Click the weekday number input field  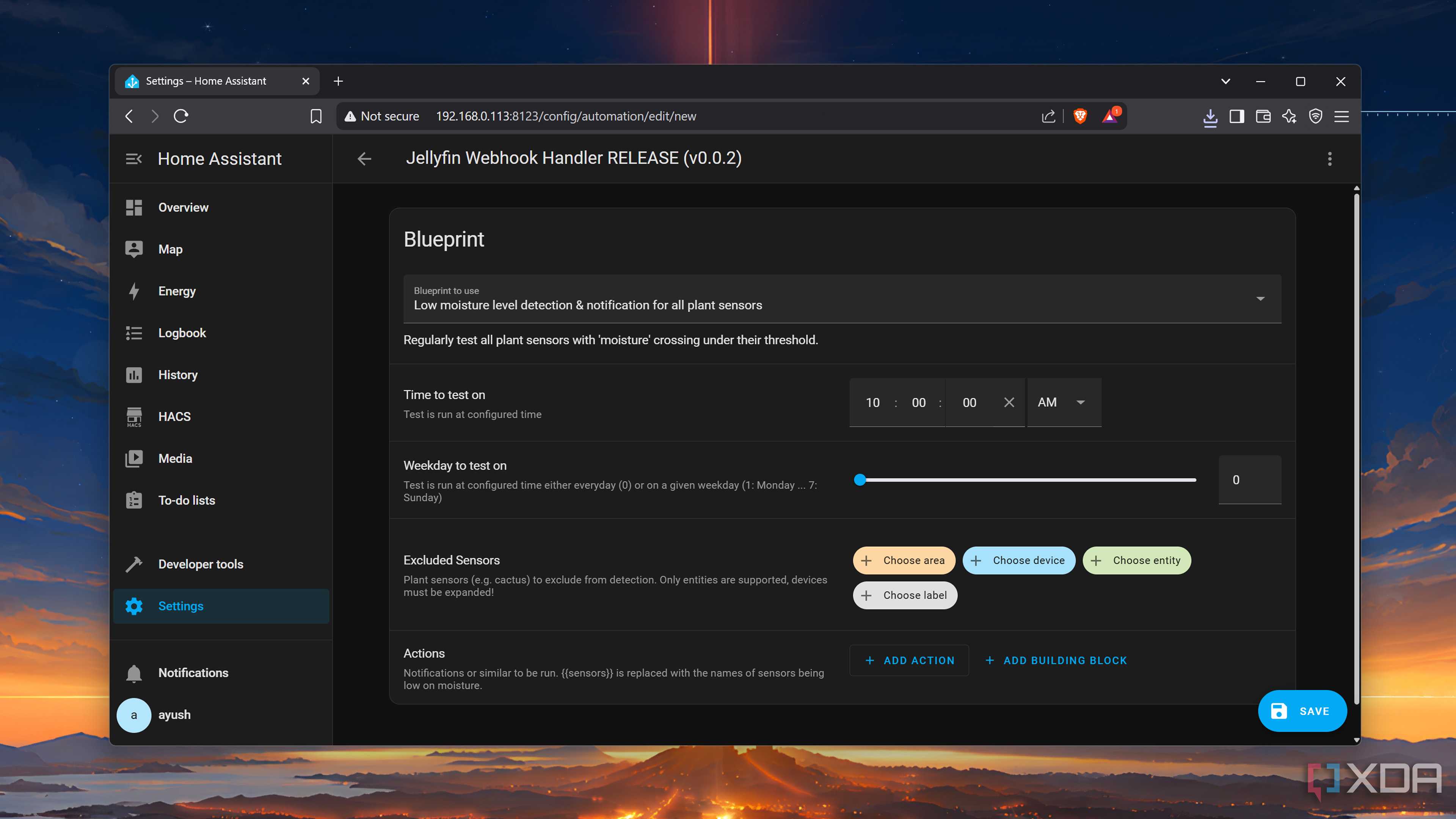pyautogui.click(x=1250, y=480)
